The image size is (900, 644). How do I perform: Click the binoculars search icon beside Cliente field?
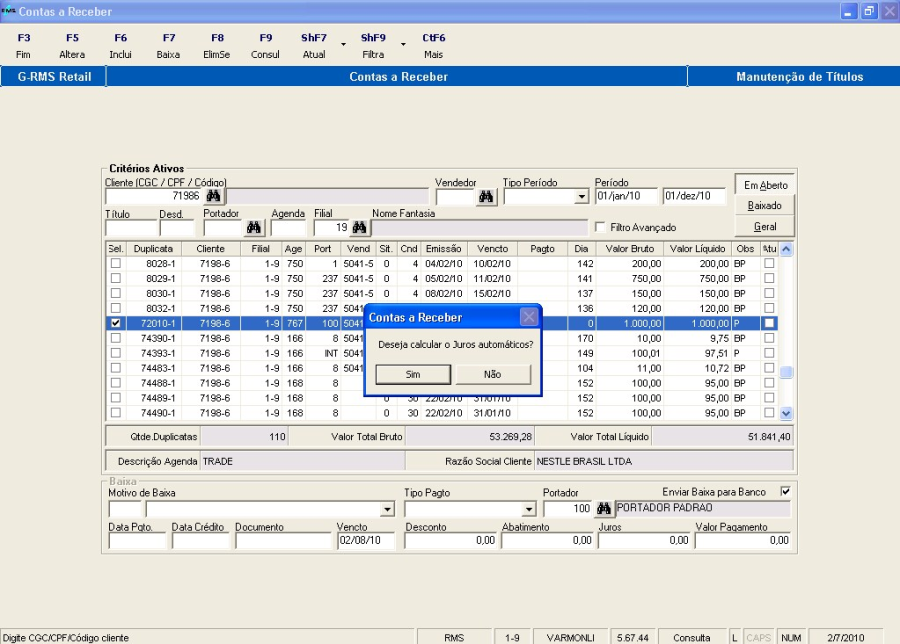pyautogui.click(x=213, y=197)
